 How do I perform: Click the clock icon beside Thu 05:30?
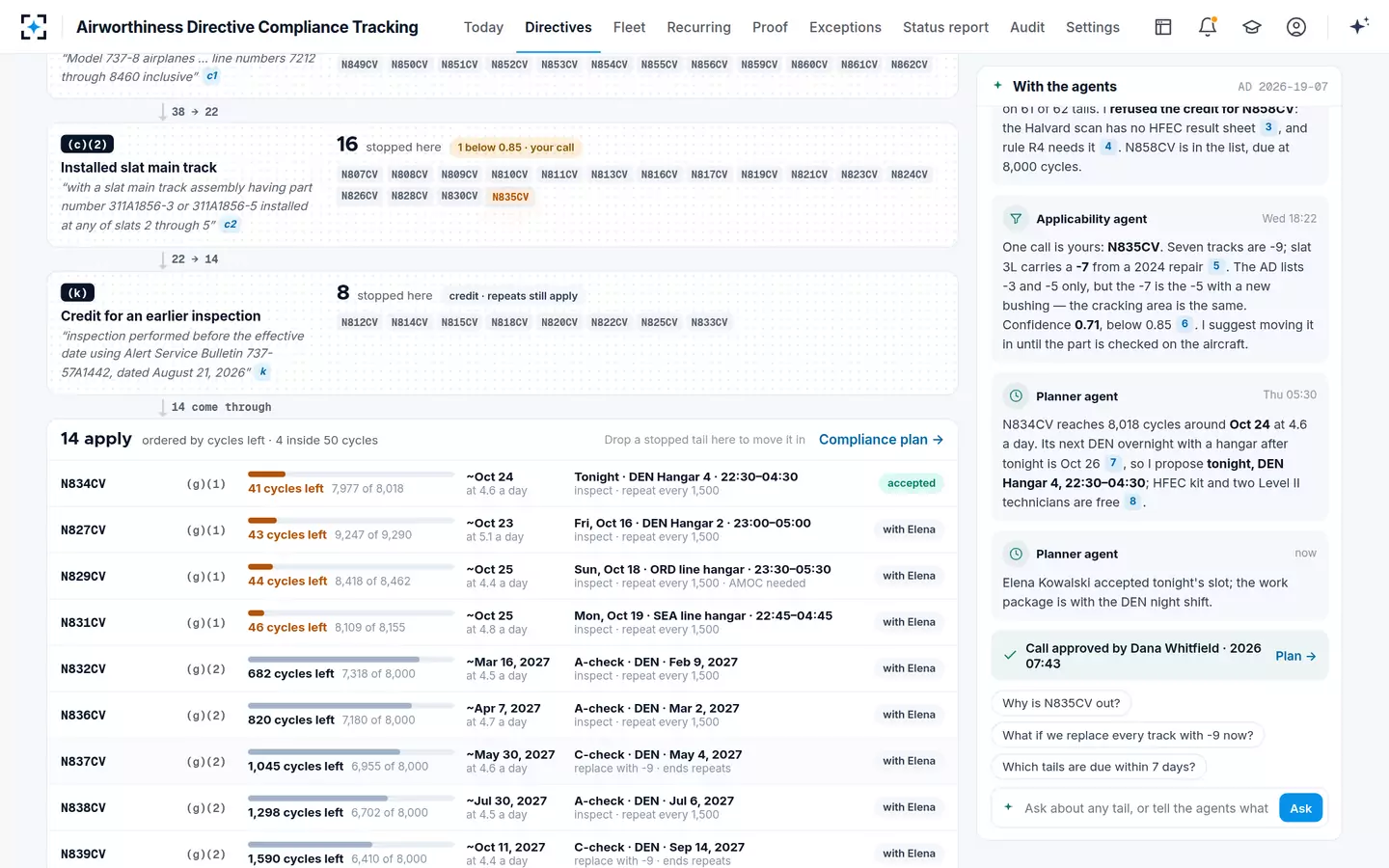1016,396
